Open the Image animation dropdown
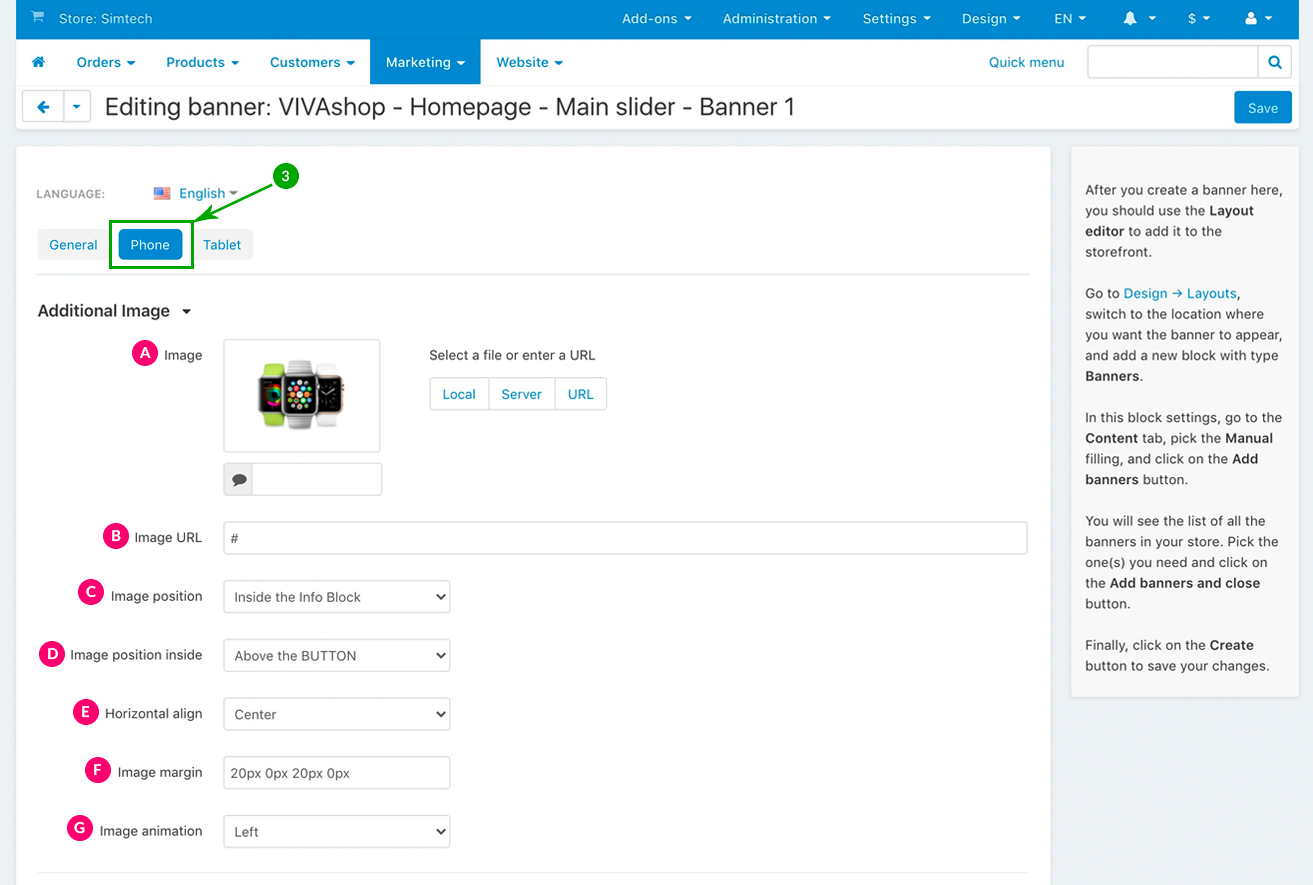The width and height of the screenshot is (1313, 885). pyautogui.click(x=336, y=832)
